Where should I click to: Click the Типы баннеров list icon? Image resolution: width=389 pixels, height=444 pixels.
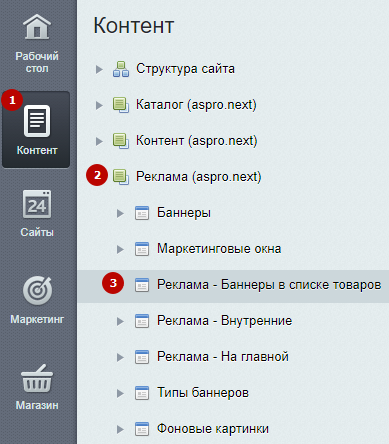142,393
